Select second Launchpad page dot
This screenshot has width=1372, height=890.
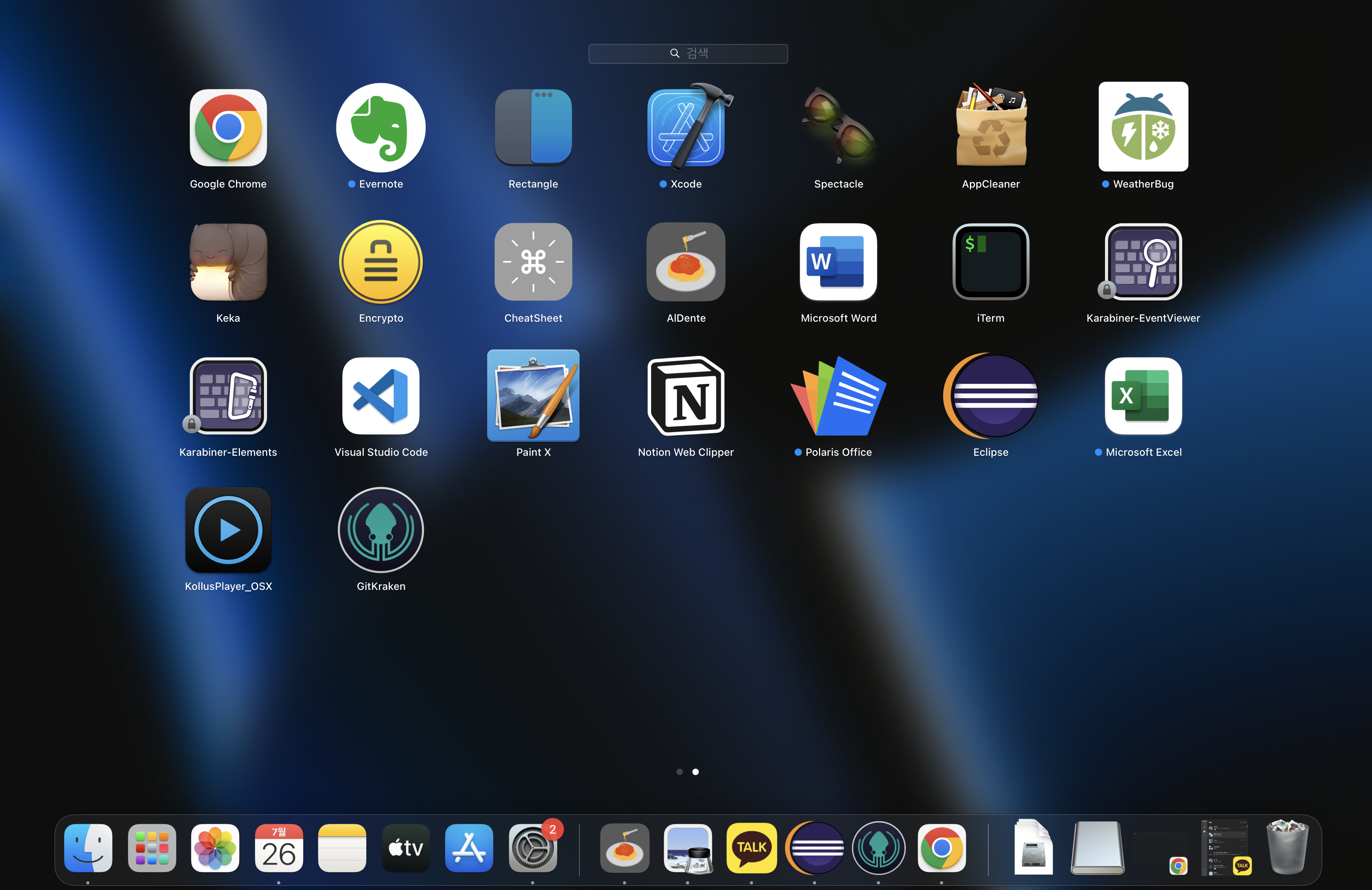(696, 772)
